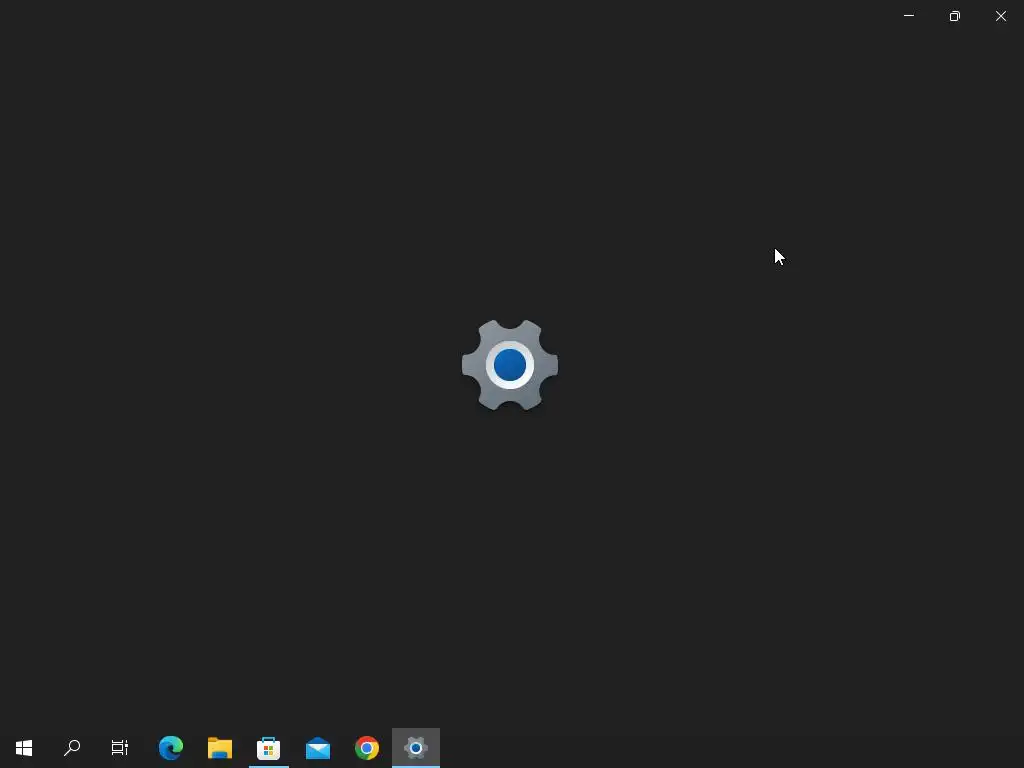Launch Google Chrome from the taskbar
This screenshot has width=1024, height=768.
point(367,748)
